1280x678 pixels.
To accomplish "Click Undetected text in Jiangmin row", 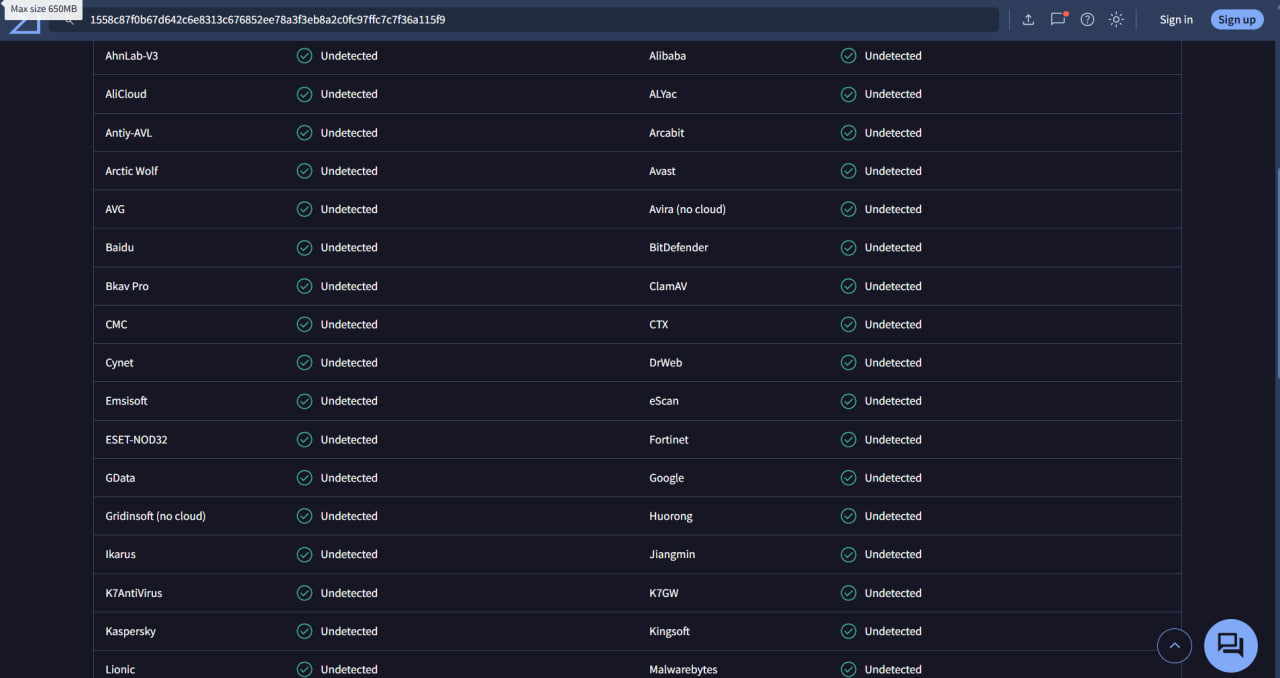I will 893,554.
